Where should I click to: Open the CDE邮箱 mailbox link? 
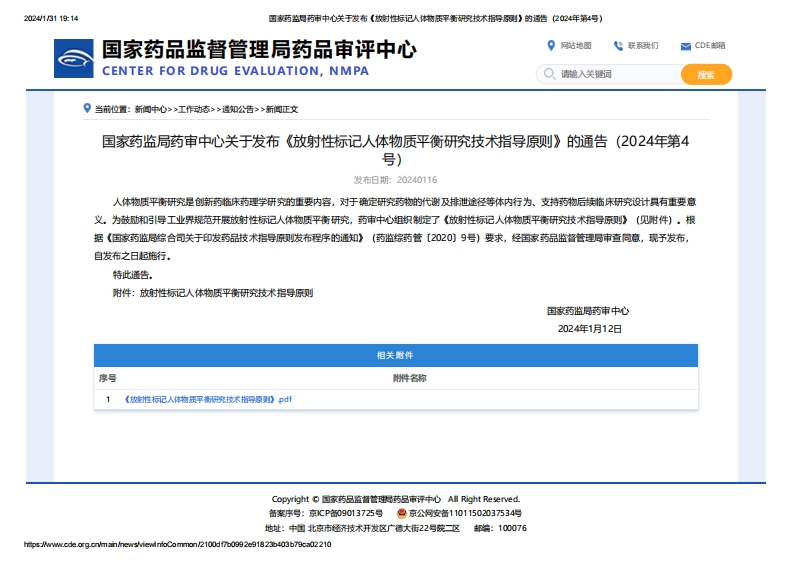point(710,46)
